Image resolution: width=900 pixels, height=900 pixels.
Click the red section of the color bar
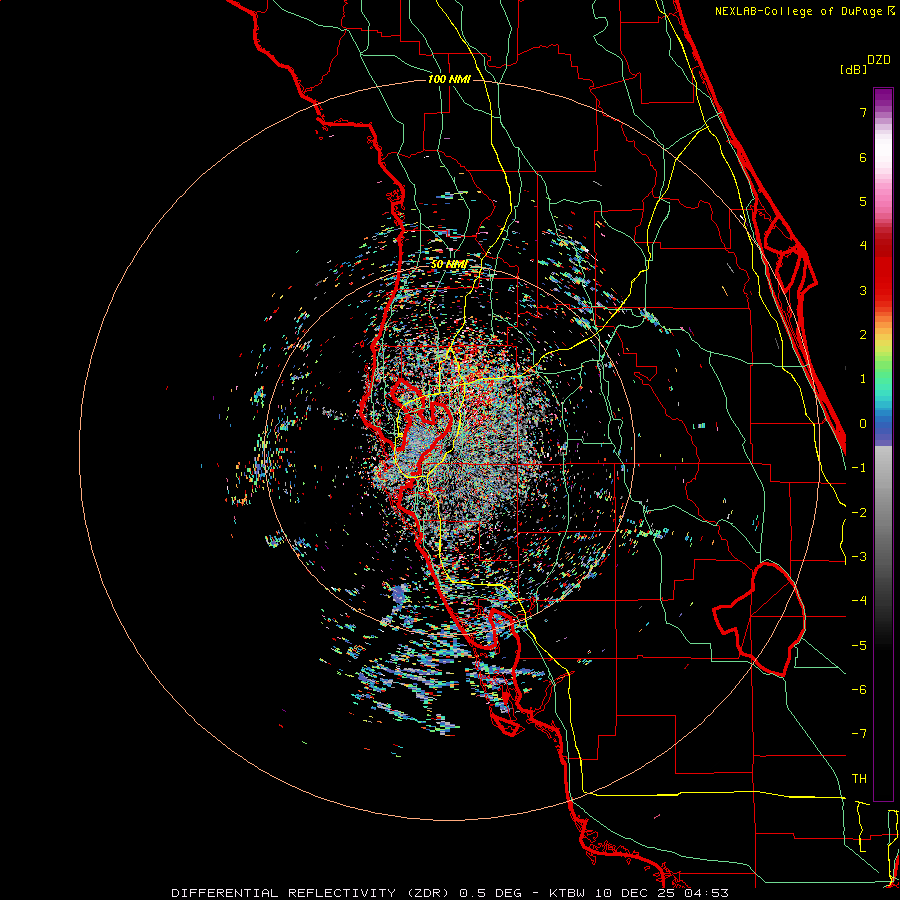(883, 270)
